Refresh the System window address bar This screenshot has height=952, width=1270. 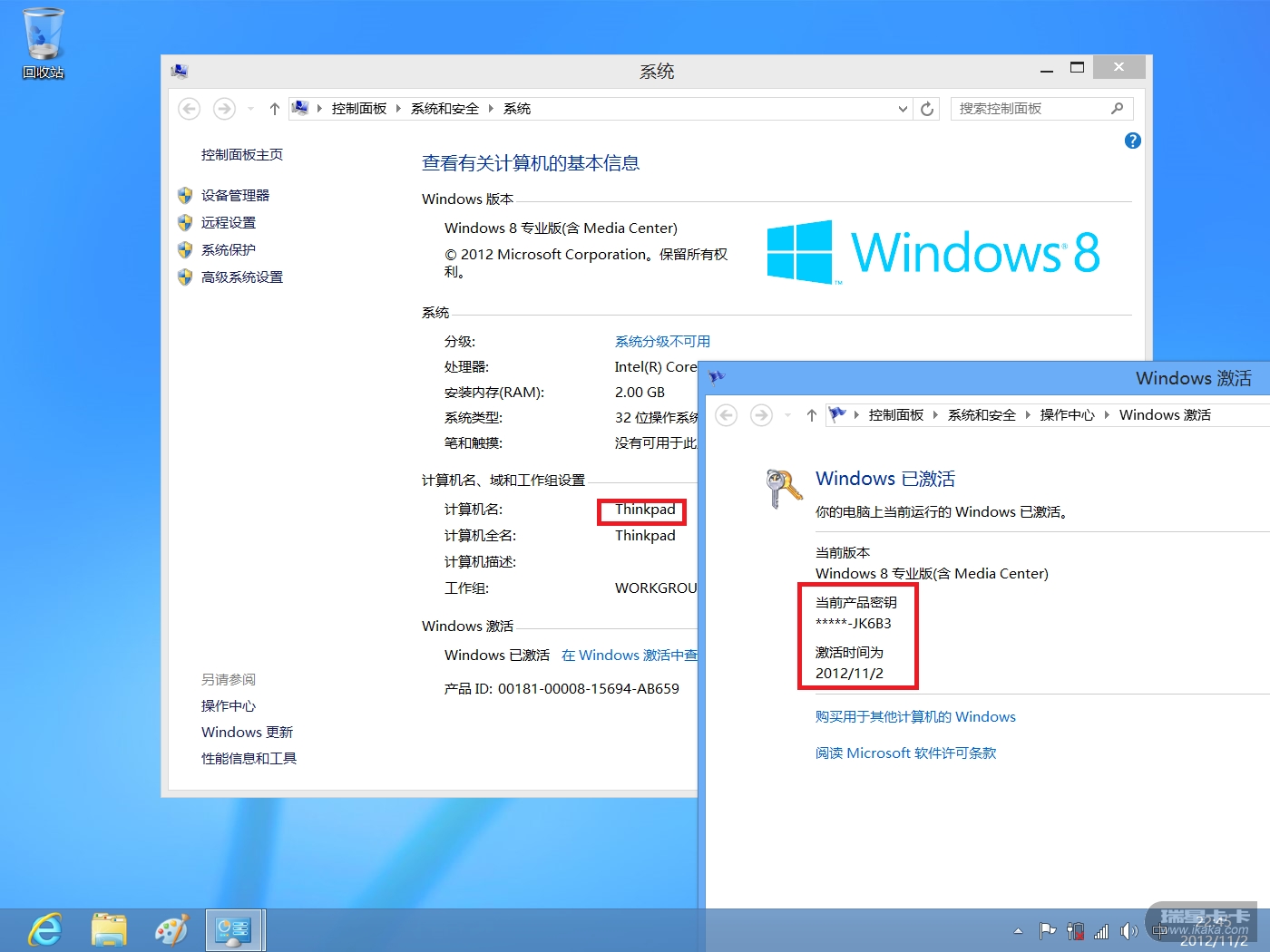coord(926,109)
